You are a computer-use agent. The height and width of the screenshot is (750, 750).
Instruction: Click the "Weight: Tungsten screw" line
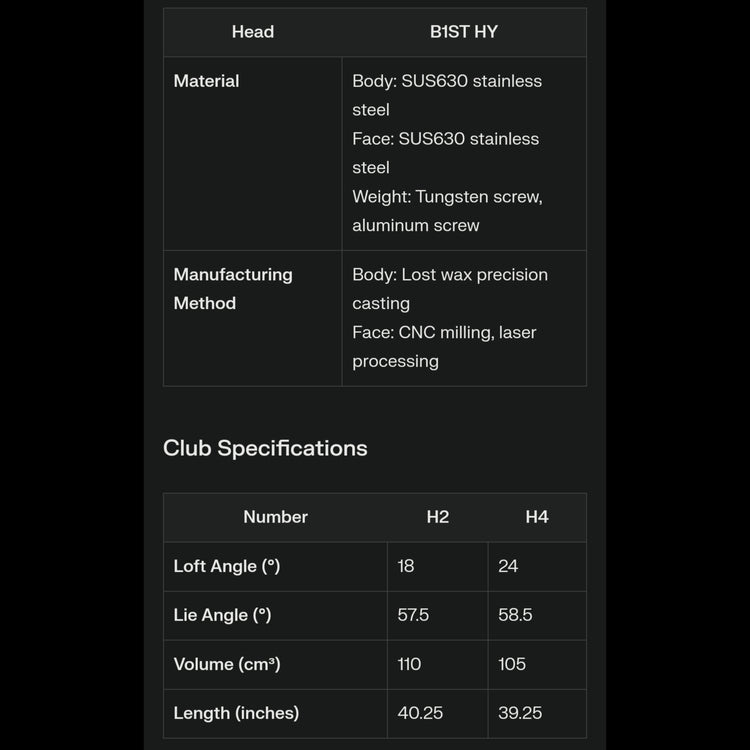click(447, 197)
